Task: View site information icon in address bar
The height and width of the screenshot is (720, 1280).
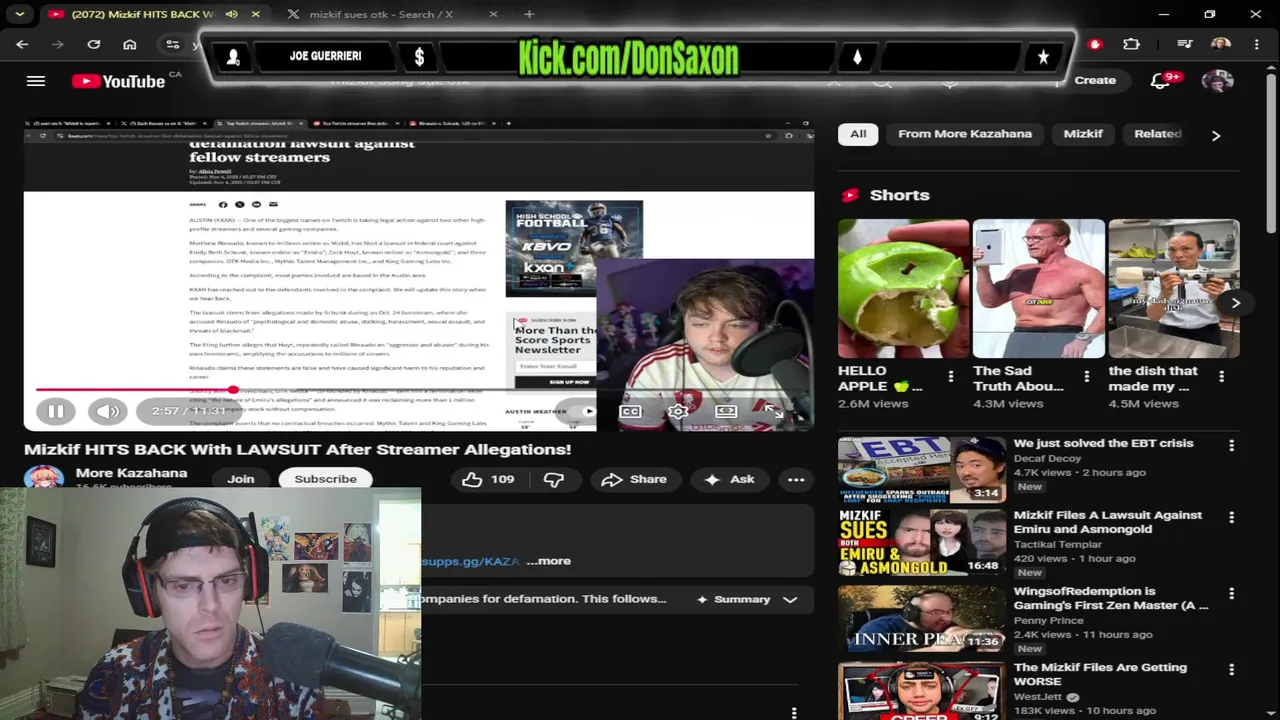Action: point(173,44)
